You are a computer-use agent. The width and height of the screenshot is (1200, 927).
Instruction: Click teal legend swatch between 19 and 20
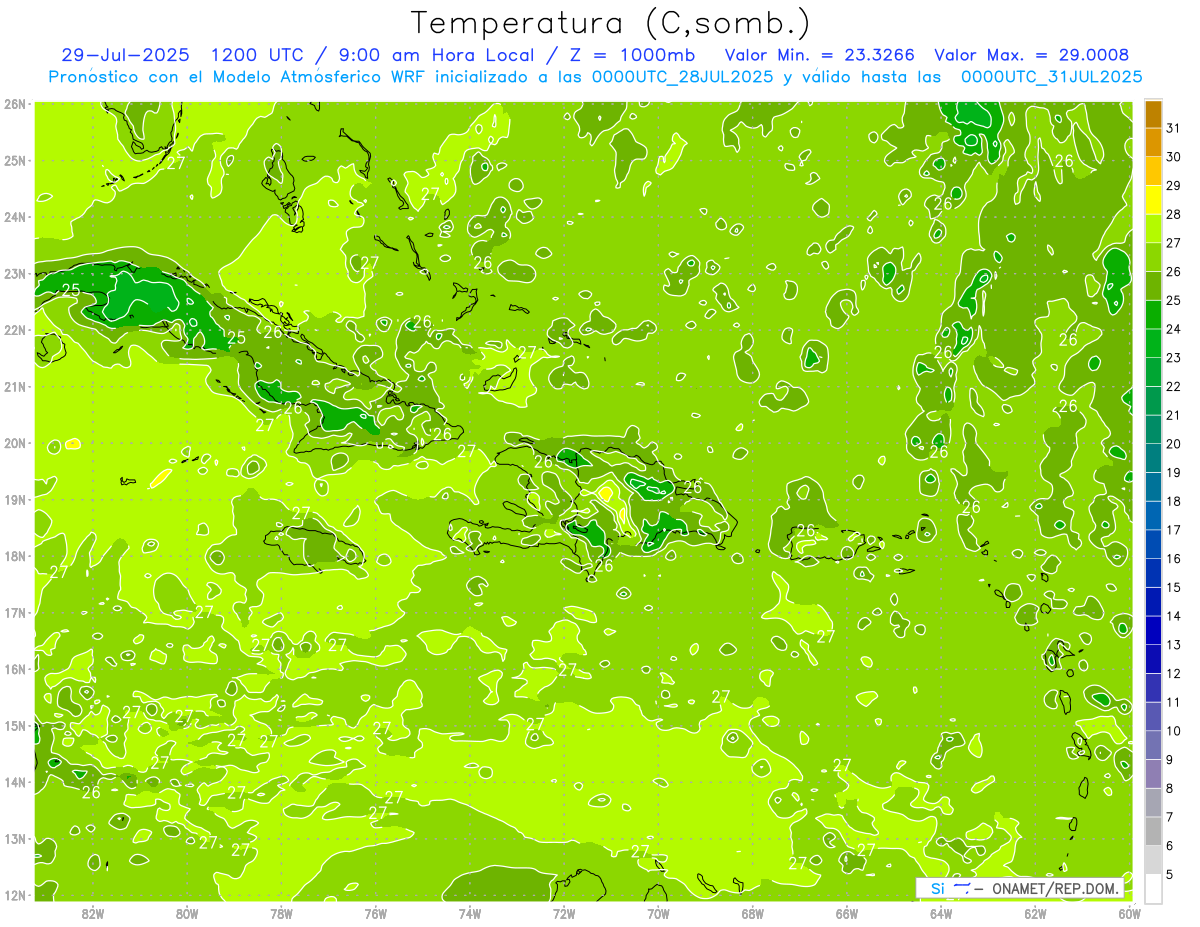click(1154, 458)
